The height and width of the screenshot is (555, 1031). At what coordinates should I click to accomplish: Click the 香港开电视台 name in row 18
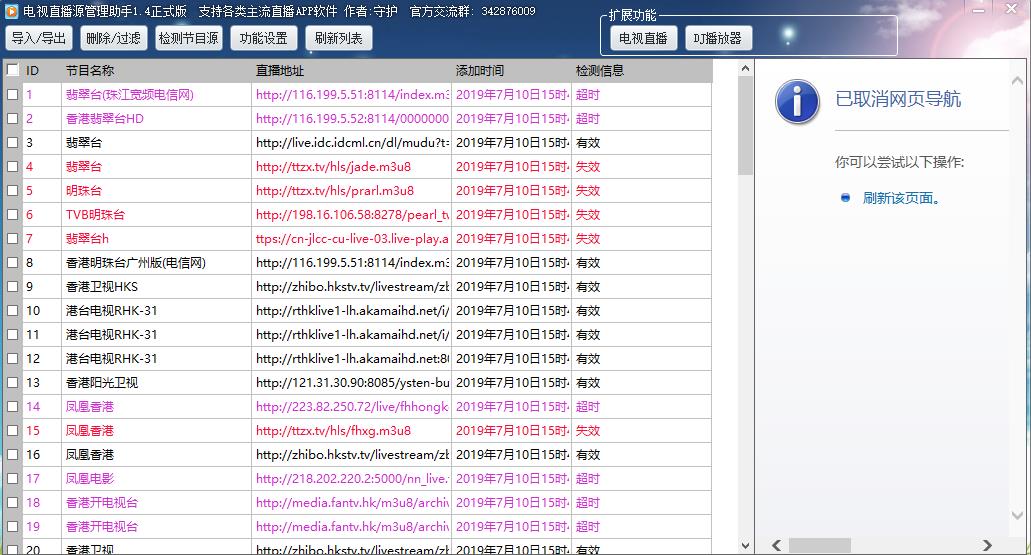102,502
